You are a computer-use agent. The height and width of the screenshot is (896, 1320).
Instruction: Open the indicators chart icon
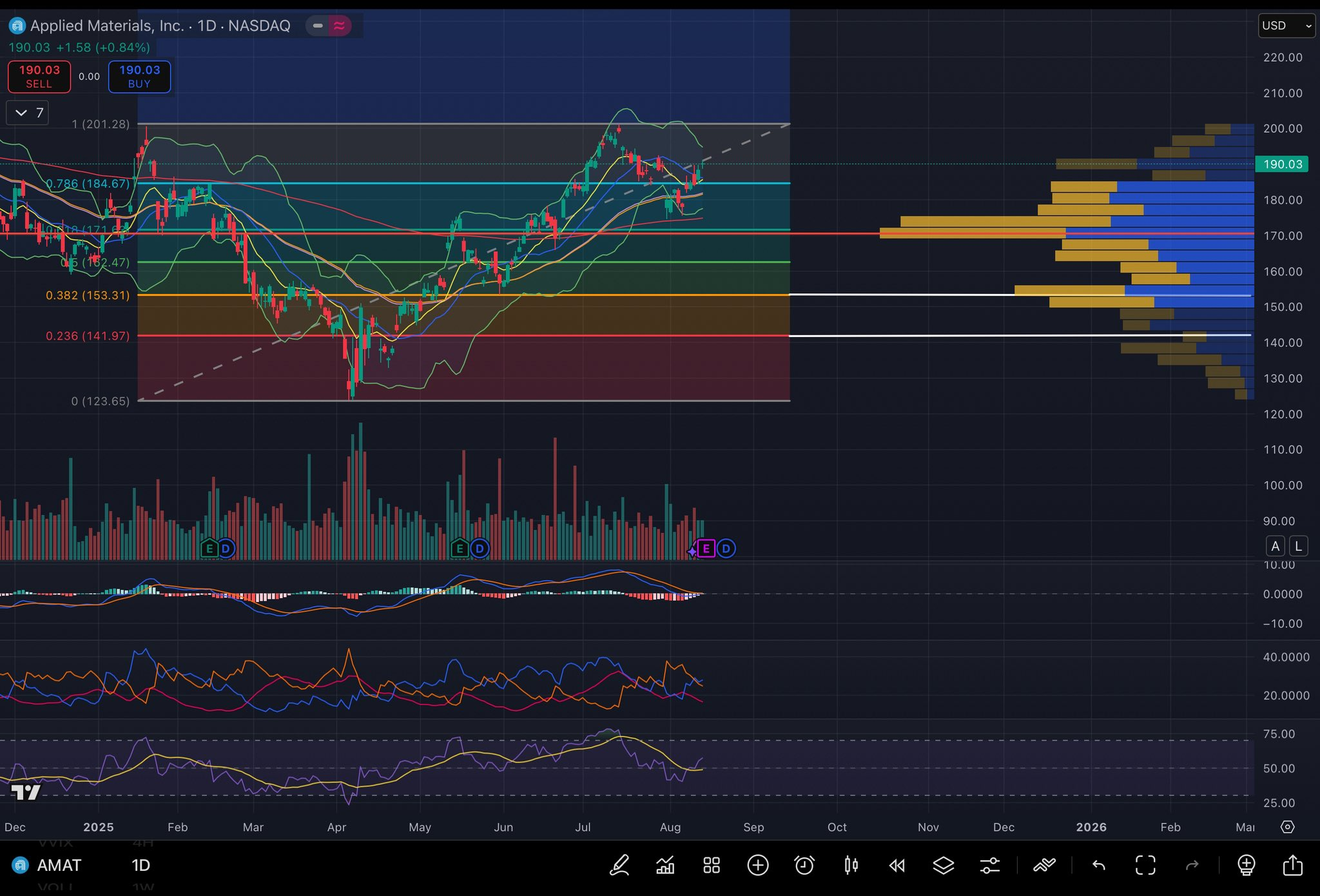point(665,865)
